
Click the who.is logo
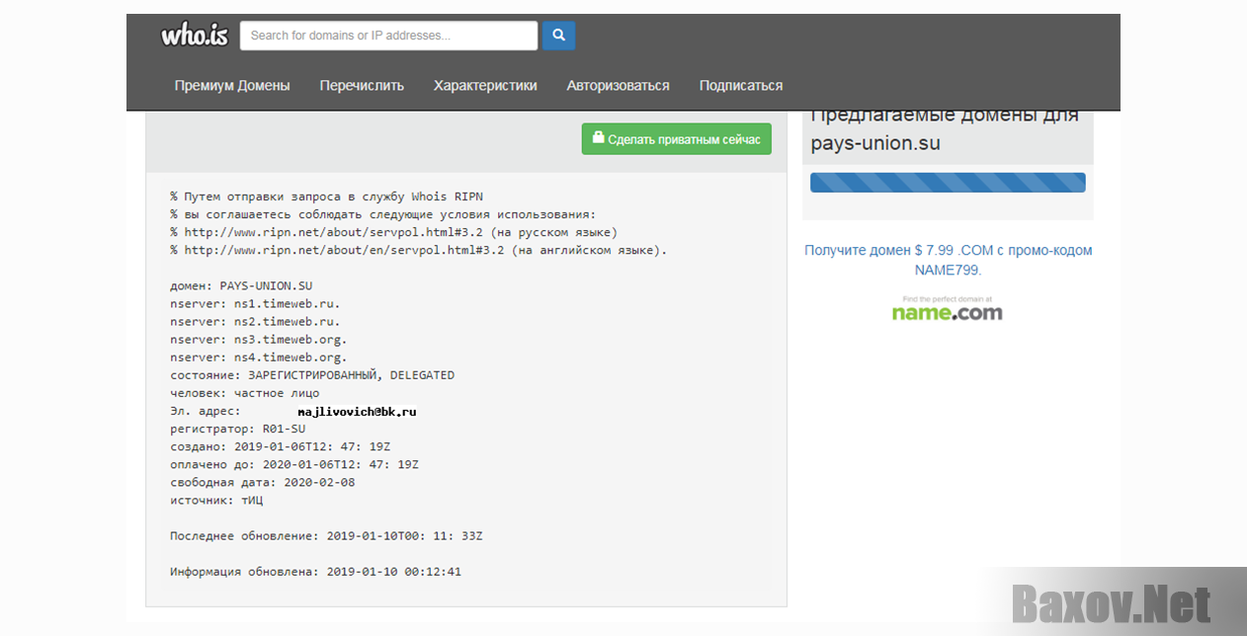(x=195, y=36)
